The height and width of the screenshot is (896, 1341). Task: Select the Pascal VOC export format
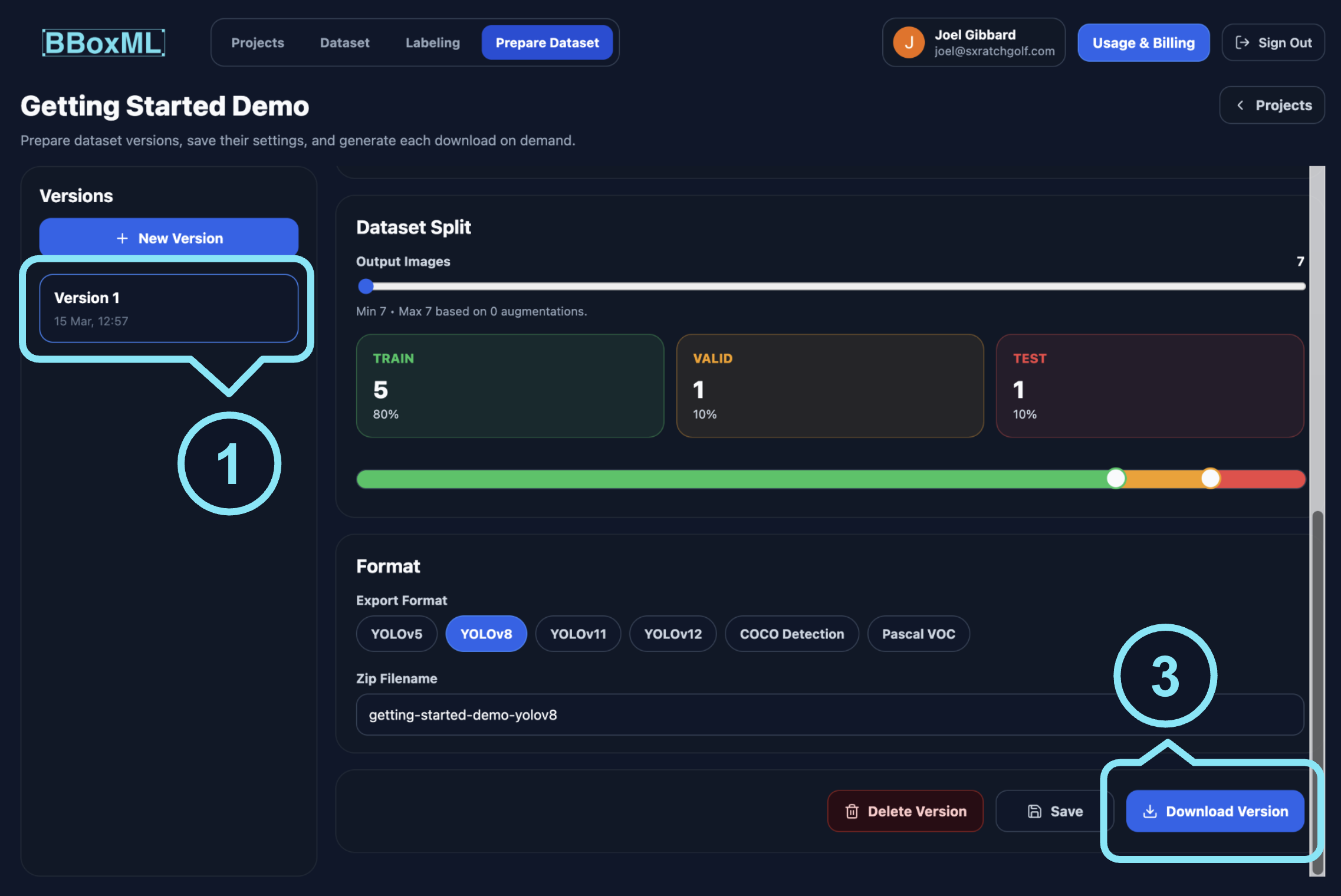[x=918, y=634]
